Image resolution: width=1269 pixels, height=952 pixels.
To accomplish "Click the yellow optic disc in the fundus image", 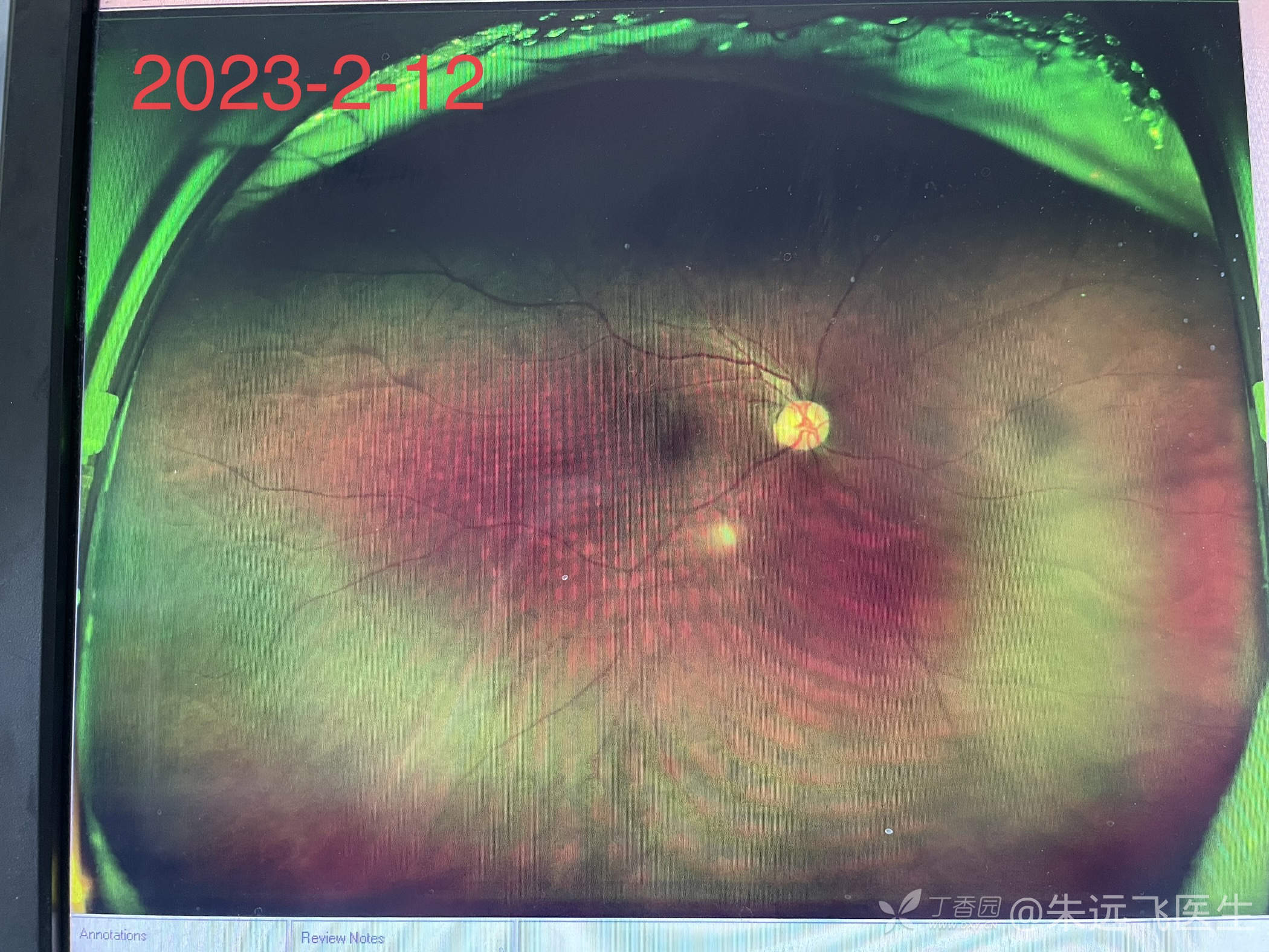I will tap(802, 426).
